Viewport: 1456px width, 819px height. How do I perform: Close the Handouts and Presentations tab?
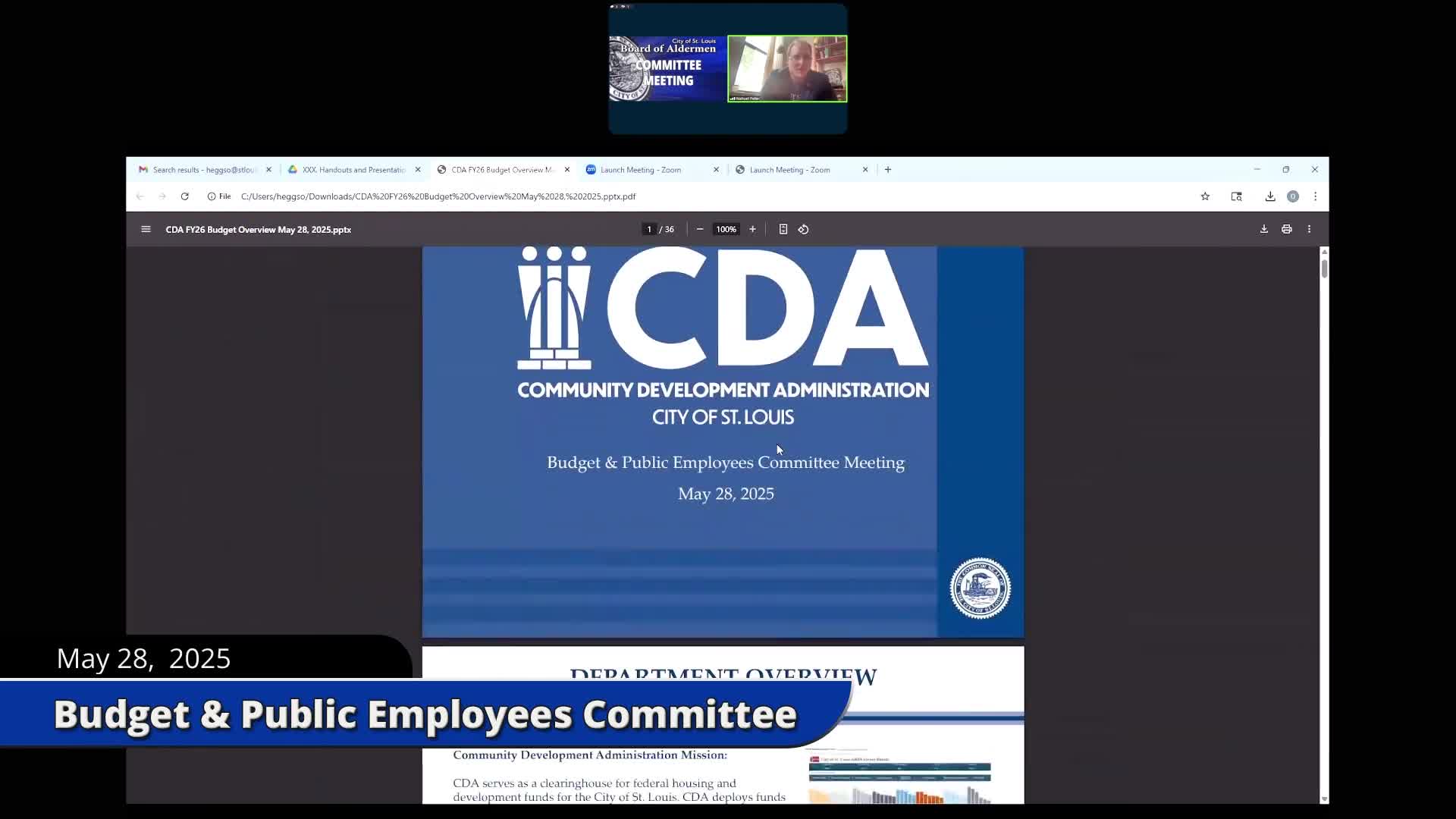click(x=418, y=170)
